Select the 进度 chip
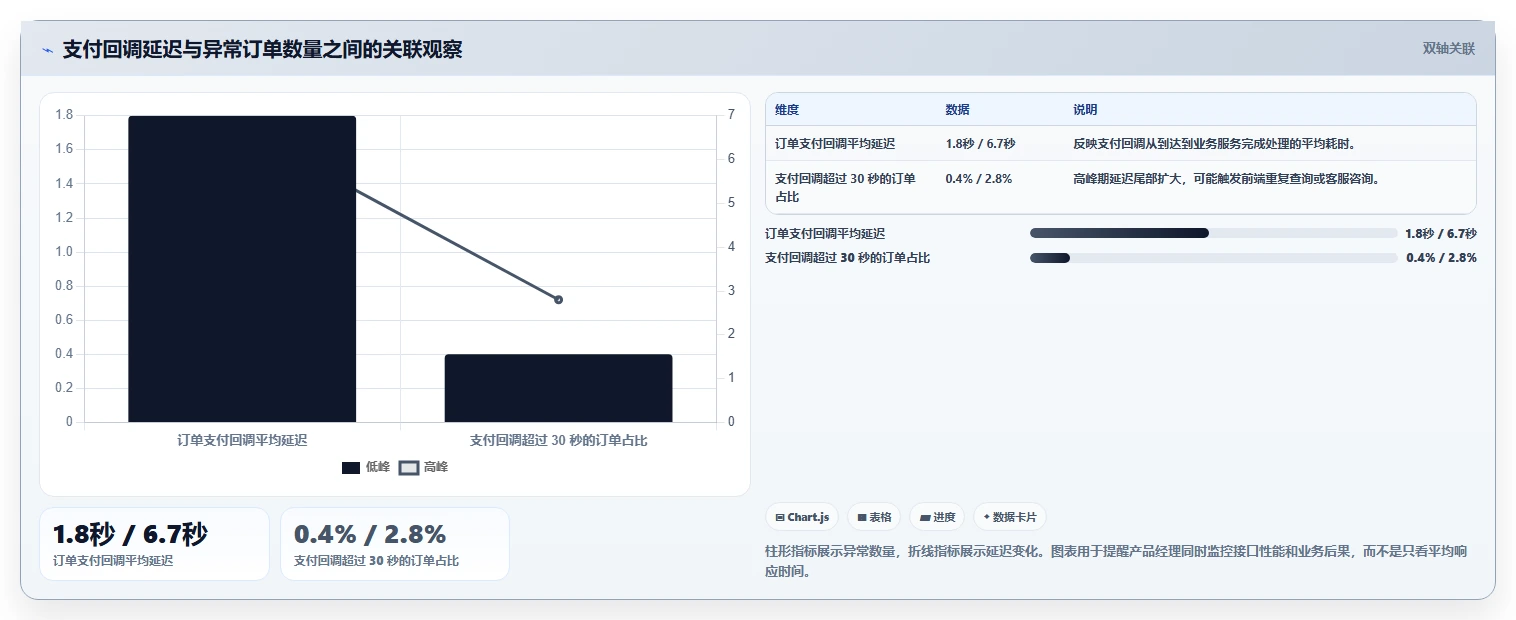This screenshot has width=1516, height=620. point(937,517)
